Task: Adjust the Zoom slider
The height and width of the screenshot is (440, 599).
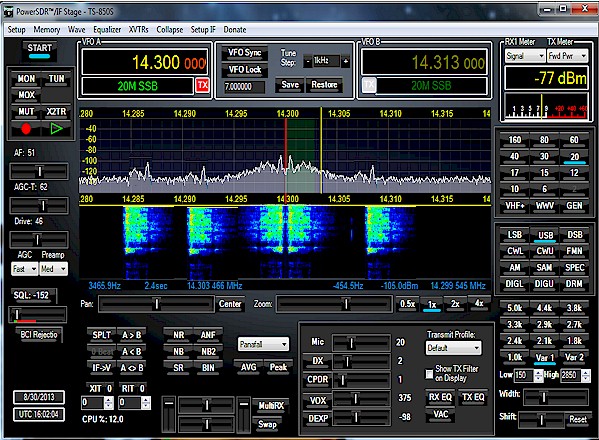Action: [334, 304]
